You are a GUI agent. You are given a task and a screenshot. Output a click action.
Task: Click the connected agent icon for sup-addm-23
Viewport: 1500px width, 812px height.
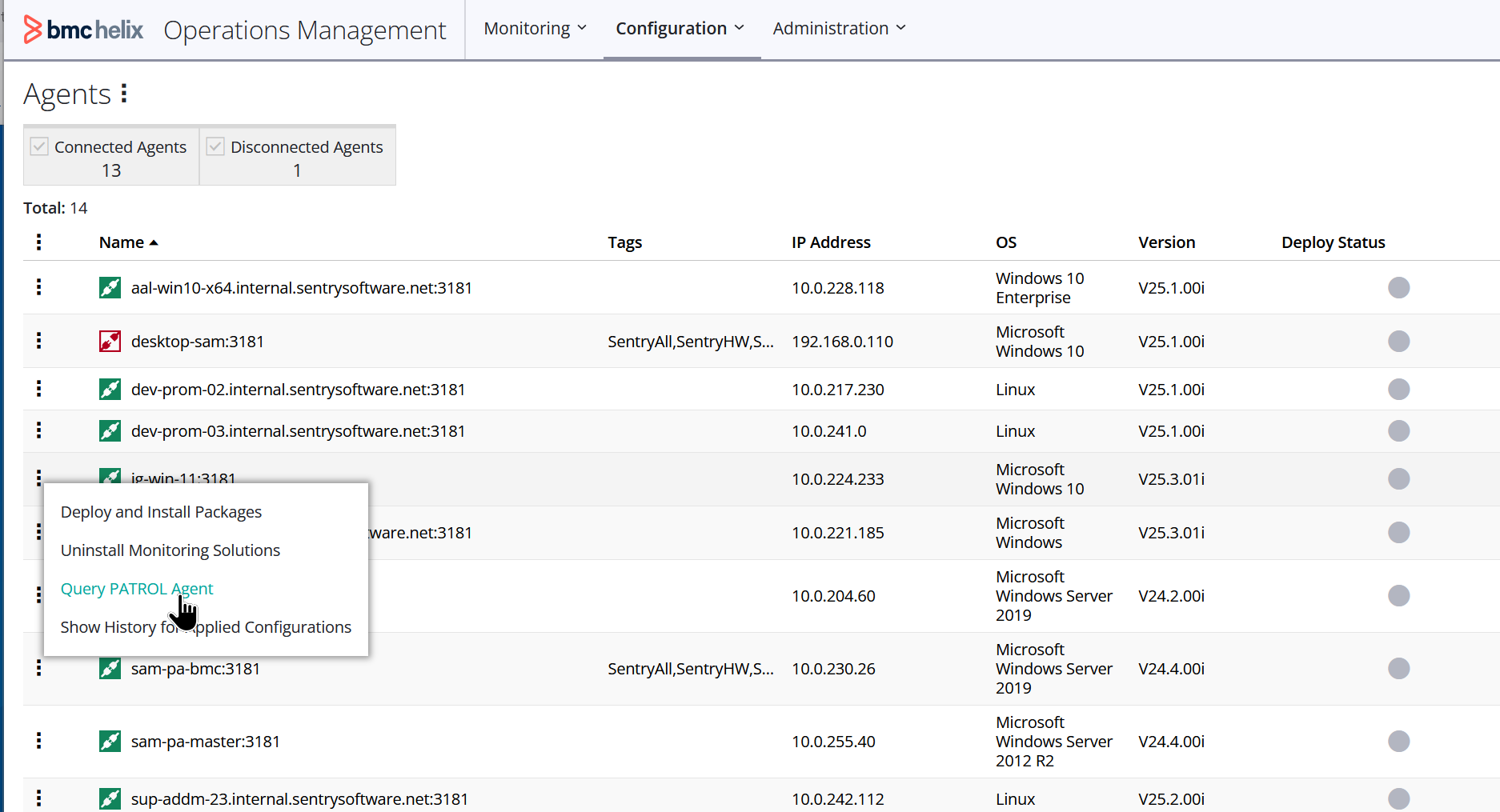tap(110, 798)
